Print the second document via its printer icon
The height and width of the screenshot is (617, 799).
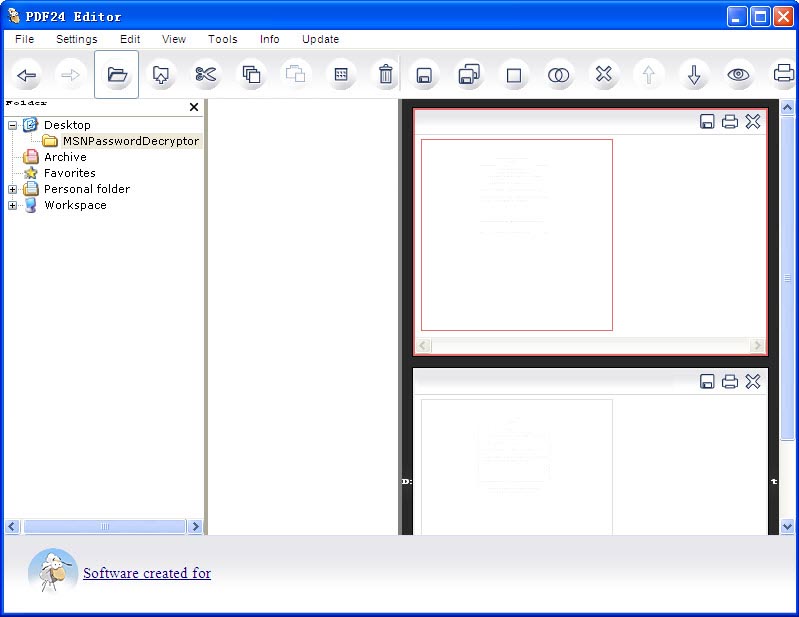(x=730, y=382)
